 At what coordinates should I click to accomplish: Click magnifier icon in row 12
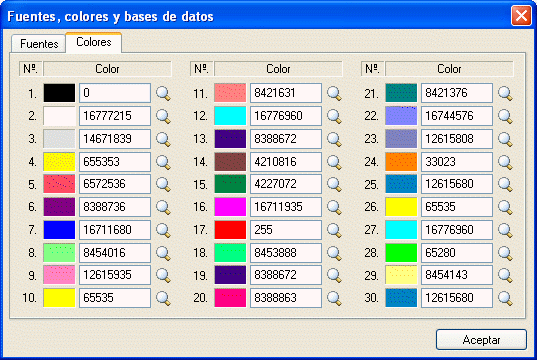(x=334, y=116)
